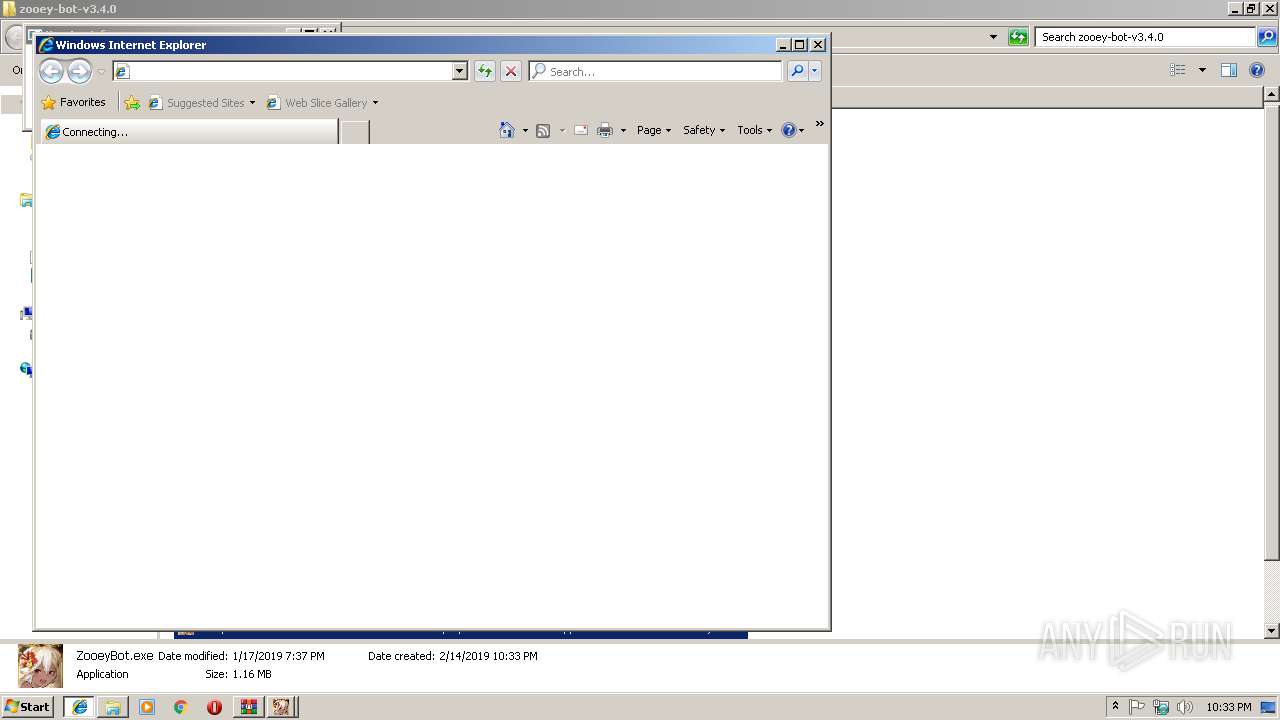Image resolution: width=1280 pixels, height=720 pixels.
Task: Click the Explorer window search magnifier
Action: (1267, 37)
